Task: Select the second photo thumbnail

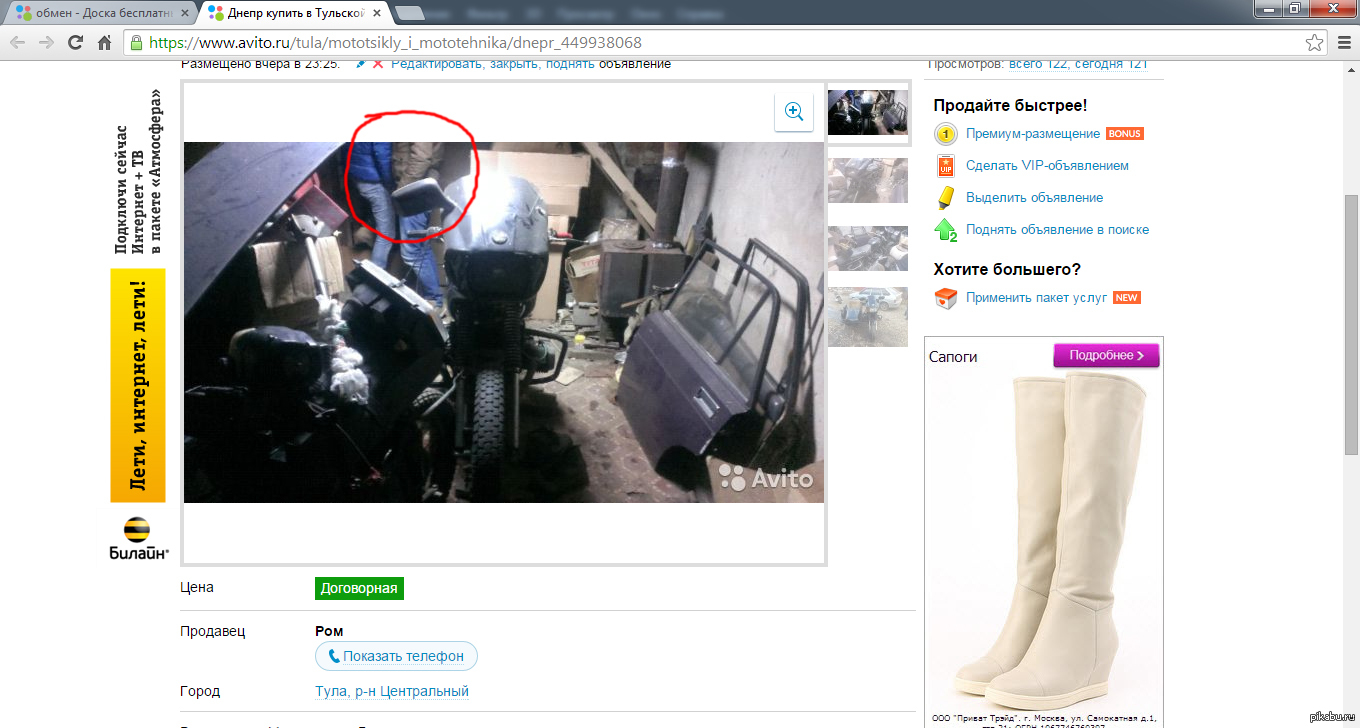Action: (867, 180)
